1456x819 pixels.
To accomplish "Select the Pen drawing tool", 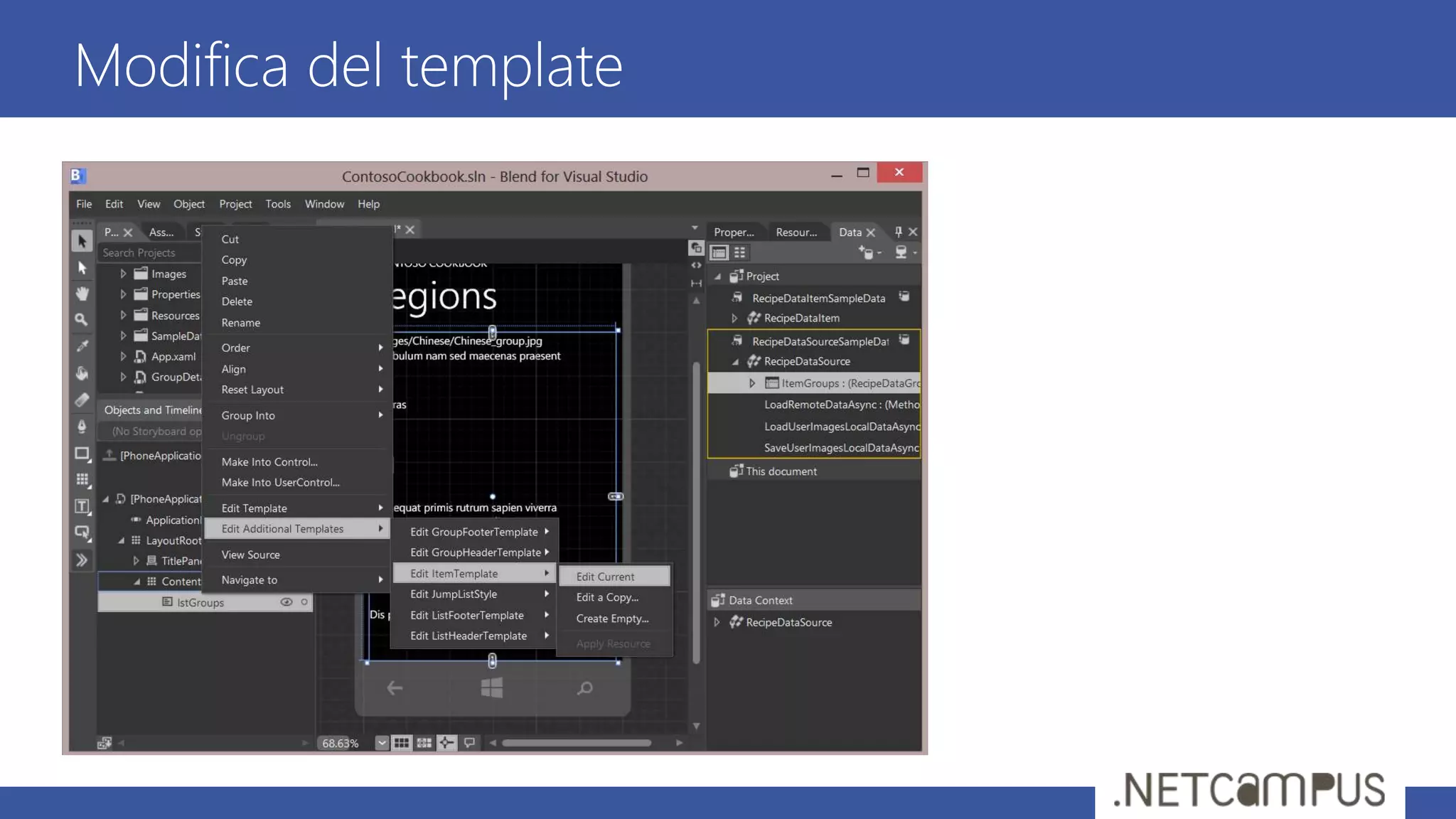I will pyautogui.click(x=82, y=426).
